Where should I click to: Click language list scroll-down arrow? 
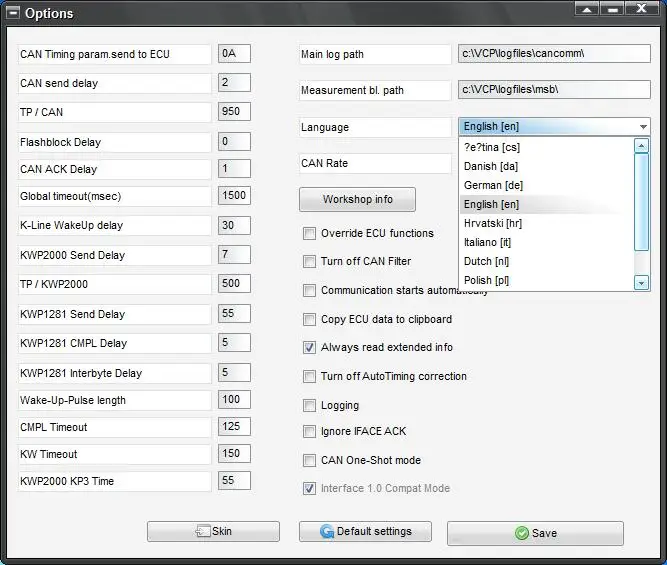pos(641,282)
